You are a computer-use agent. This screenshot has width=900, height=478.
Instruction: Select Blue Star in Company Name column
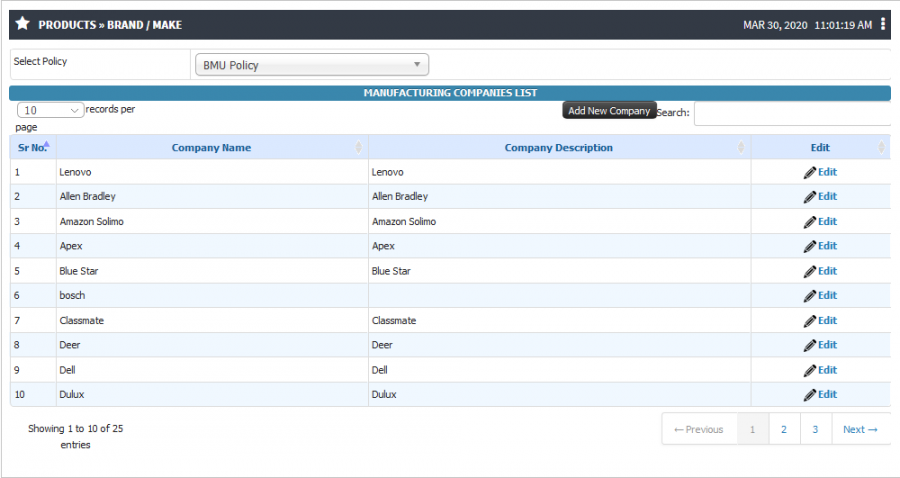[79, 271]
